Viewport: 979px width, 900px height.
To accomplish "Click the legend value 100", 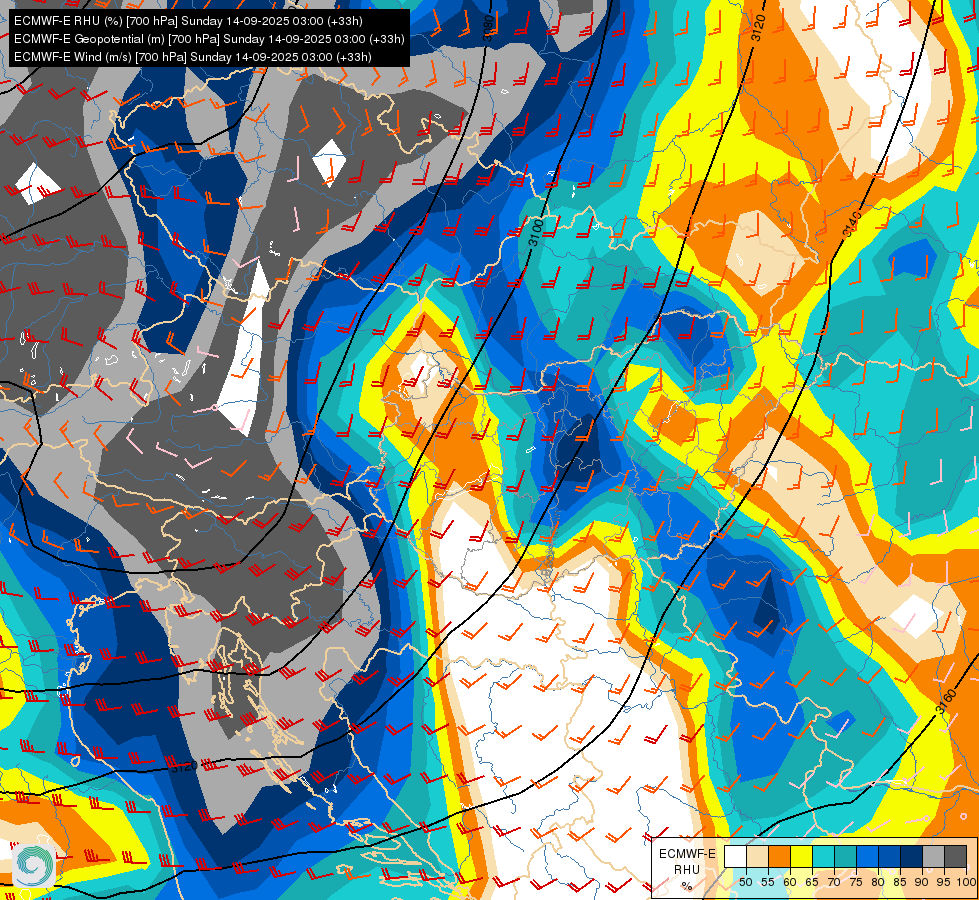I will coord(966,882).
